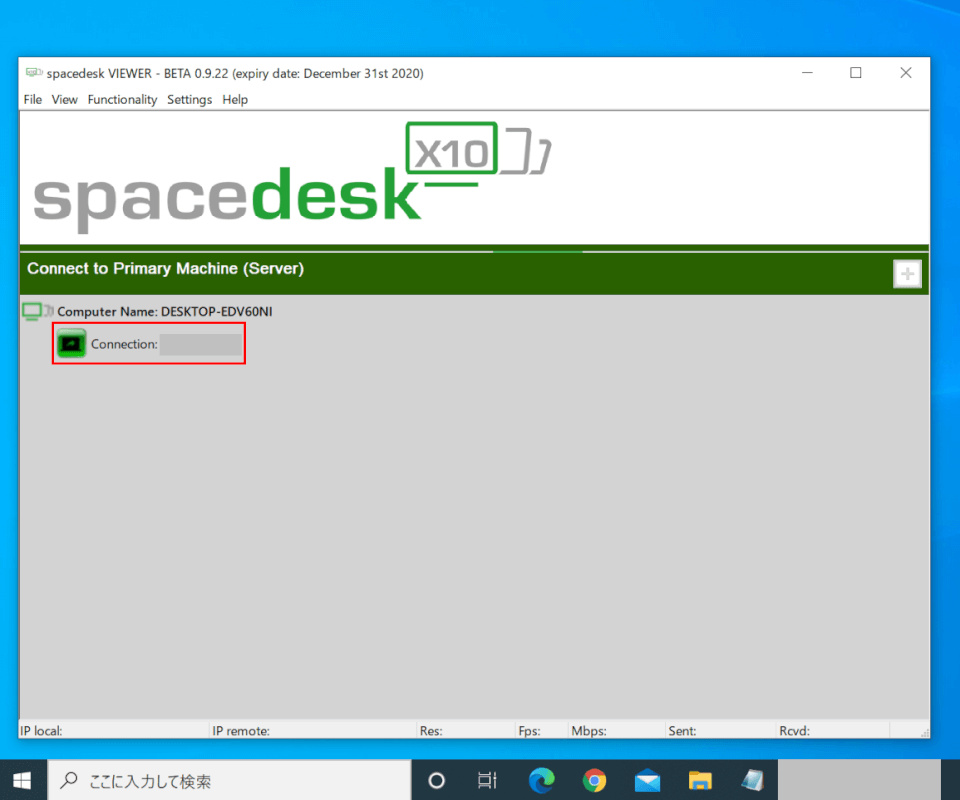960x800 pixels.
Task: Click the search magnifier icon in taskbar
Action: click(x=69, y=780)
